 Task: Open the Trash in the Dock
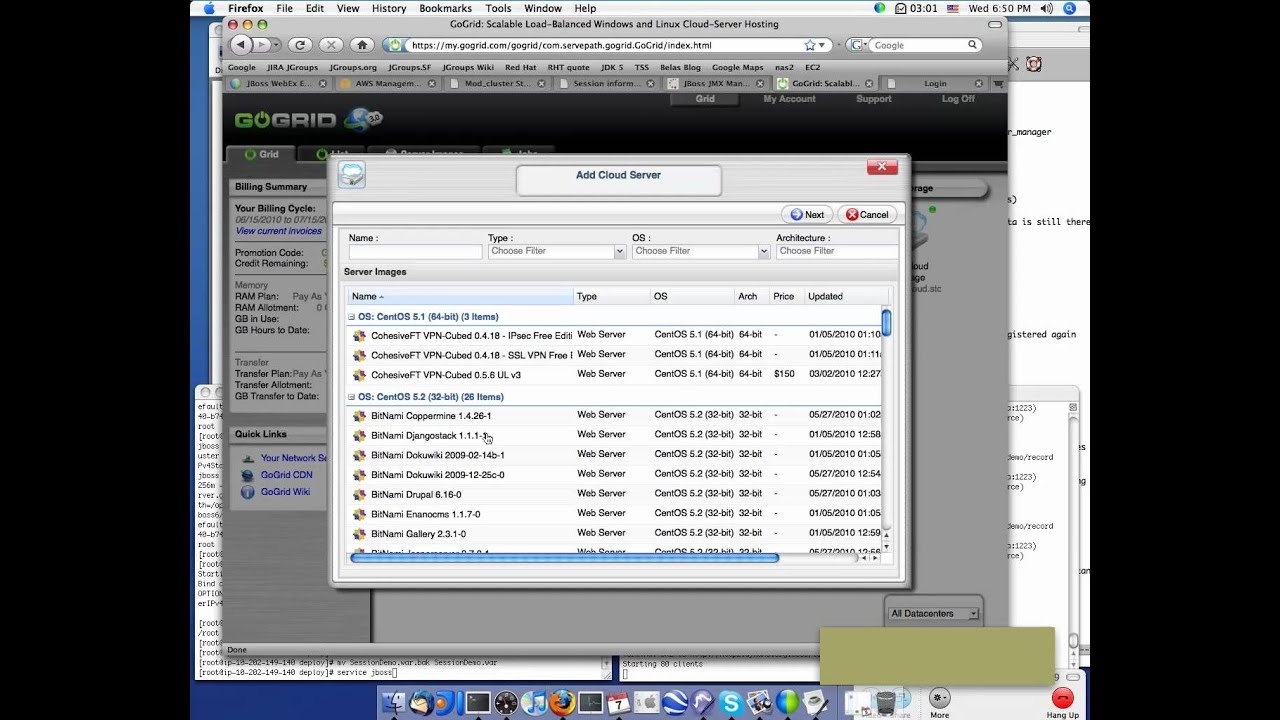pyautogui.click(x=885, y=703)
